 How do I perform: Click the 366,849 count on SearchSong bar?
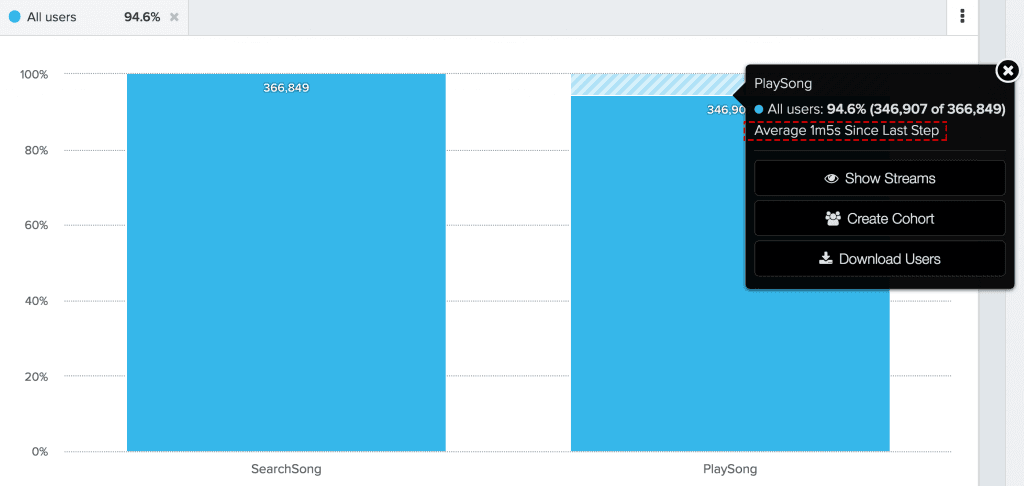pyautogui.click(x=286, y=88)
